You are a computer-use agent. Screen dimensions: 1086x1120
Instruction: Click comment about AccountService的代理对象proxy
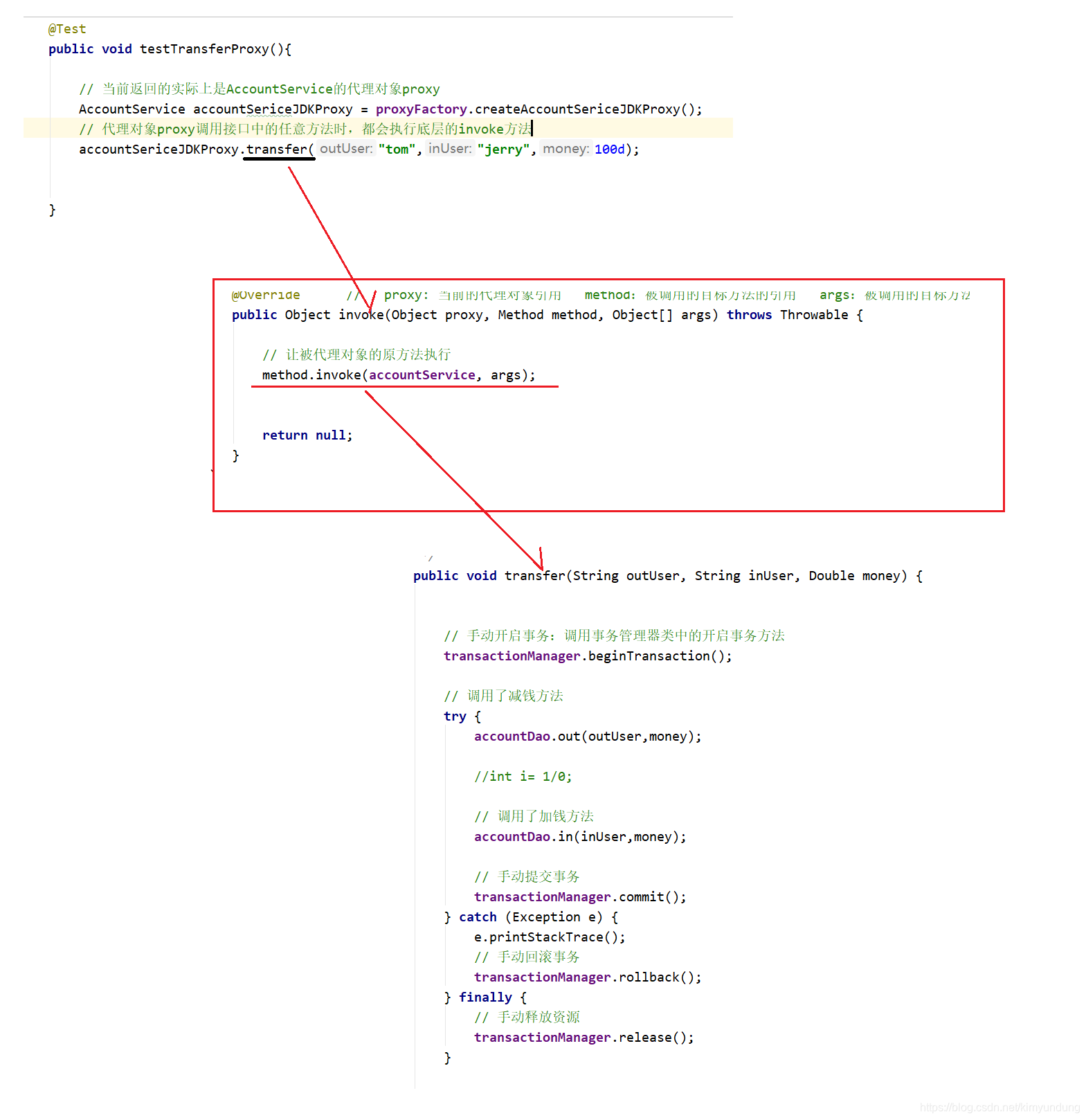click(260, 89)
